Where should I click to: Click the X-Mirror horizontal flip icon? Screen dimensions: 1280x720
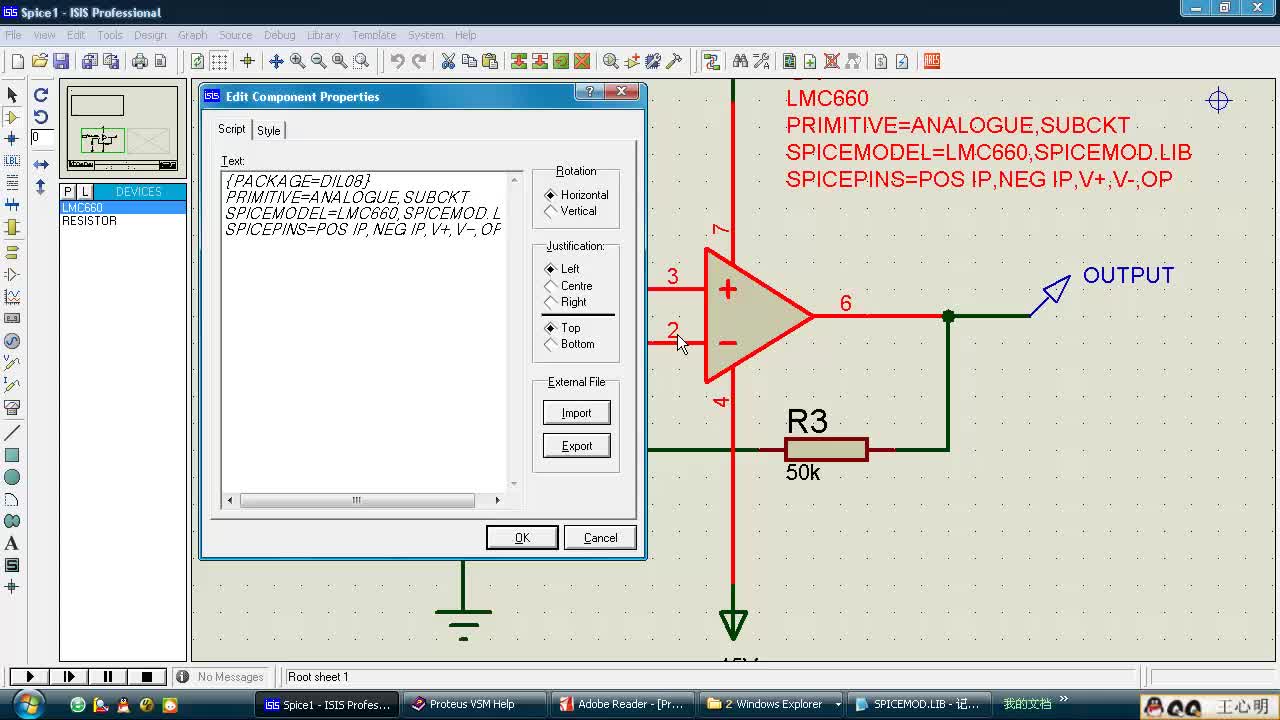[41, 164]
